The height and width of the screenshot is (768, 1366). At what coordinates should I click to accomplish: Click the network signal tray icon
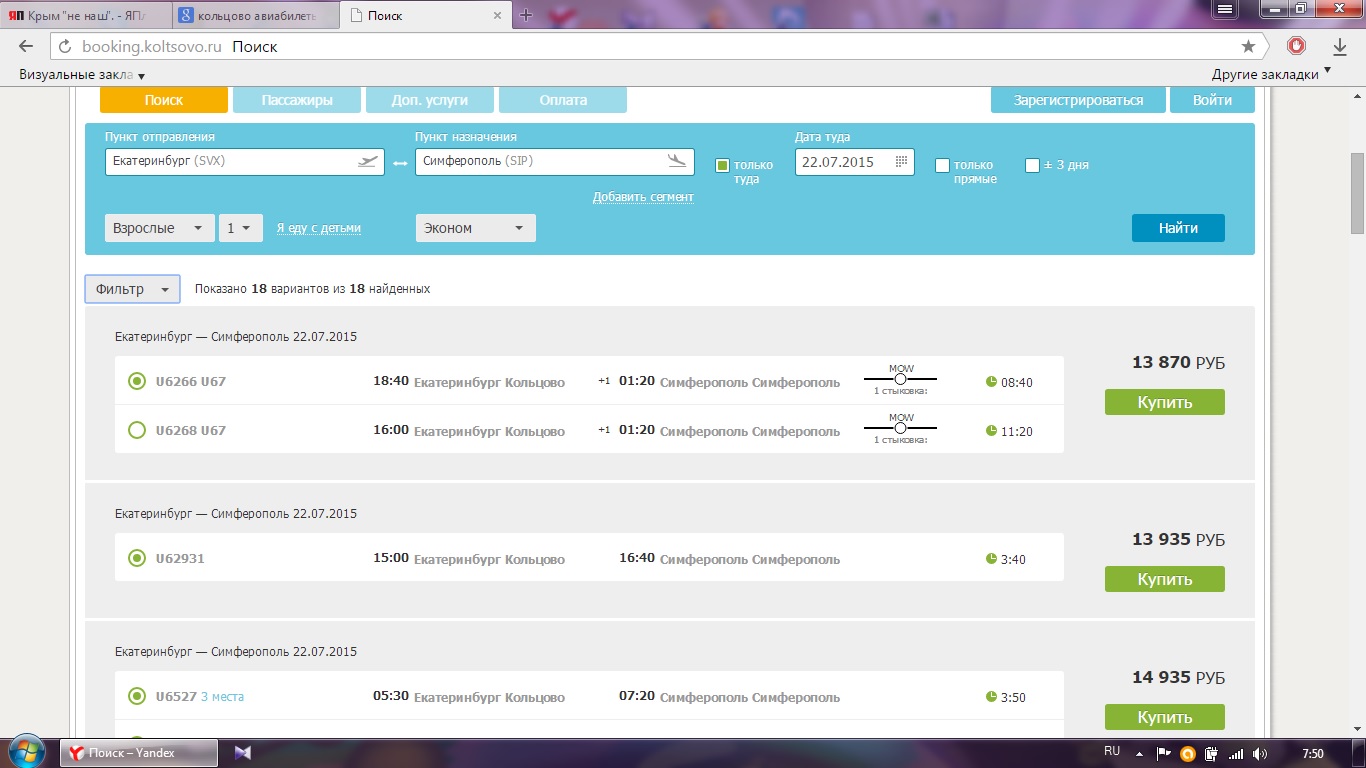coord(1236,753)
